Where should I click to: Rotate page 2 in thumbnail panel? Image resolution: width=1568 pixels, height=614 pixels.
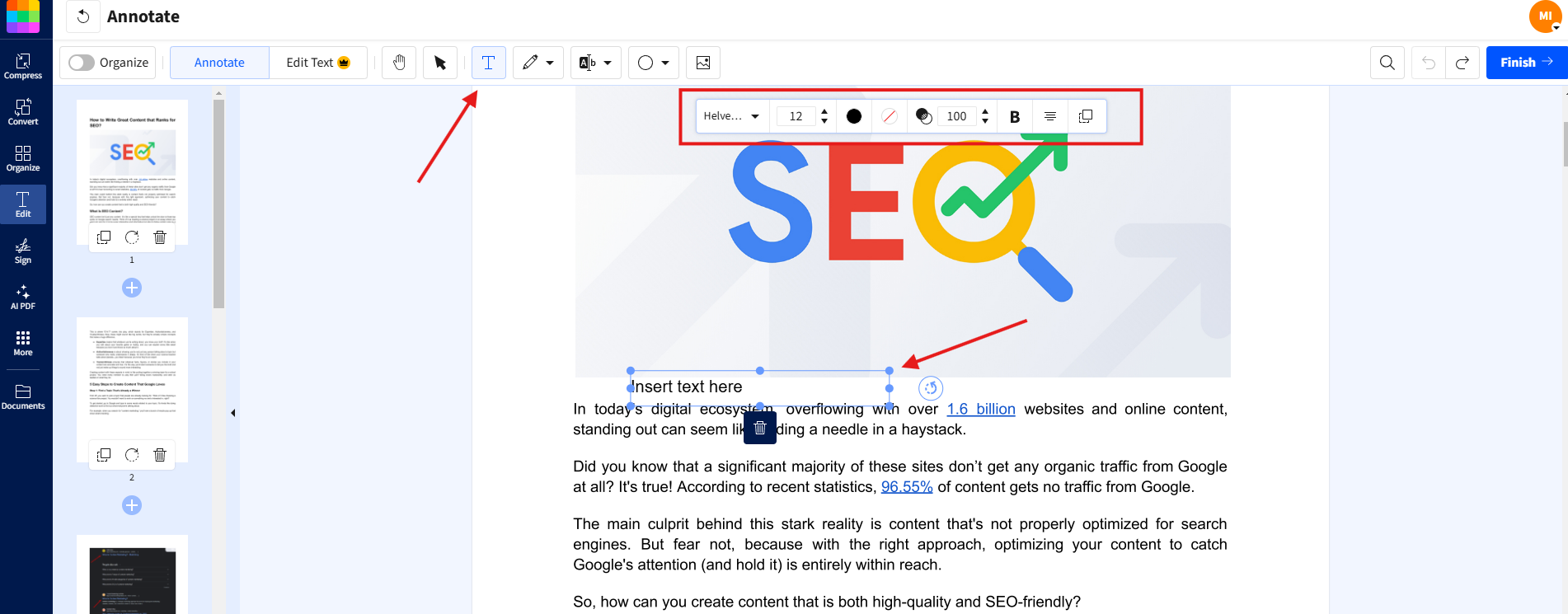[132, 455]
